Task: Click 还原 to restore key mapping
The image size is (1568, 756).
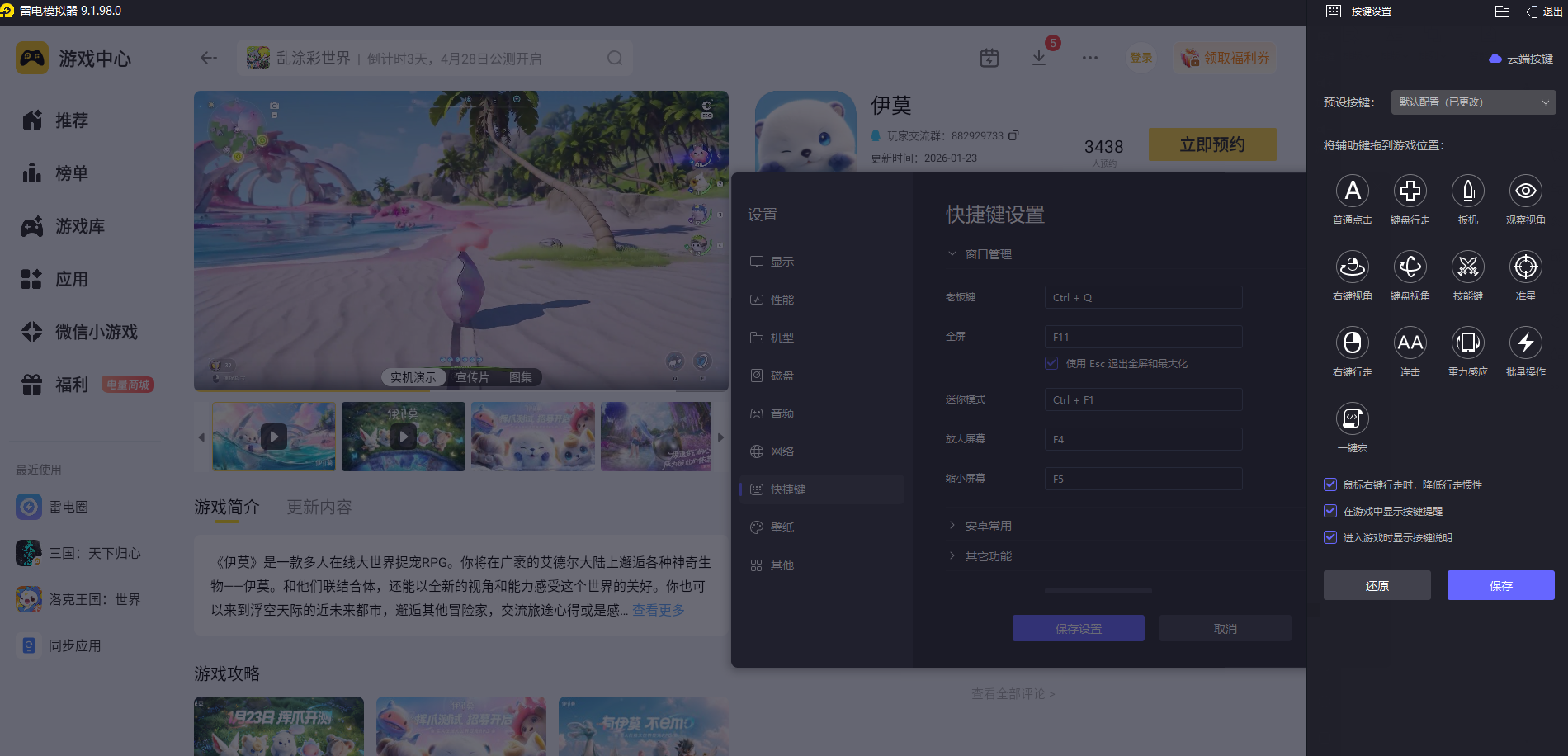Action: [x=1377, y=585]
